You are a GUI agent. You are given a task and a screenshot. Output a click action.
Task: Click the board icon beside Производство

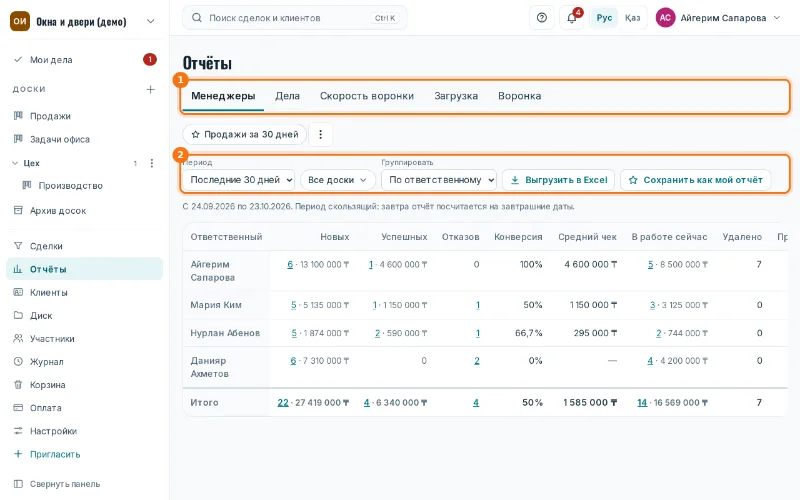pyautogui.click(x=27, y=185)
